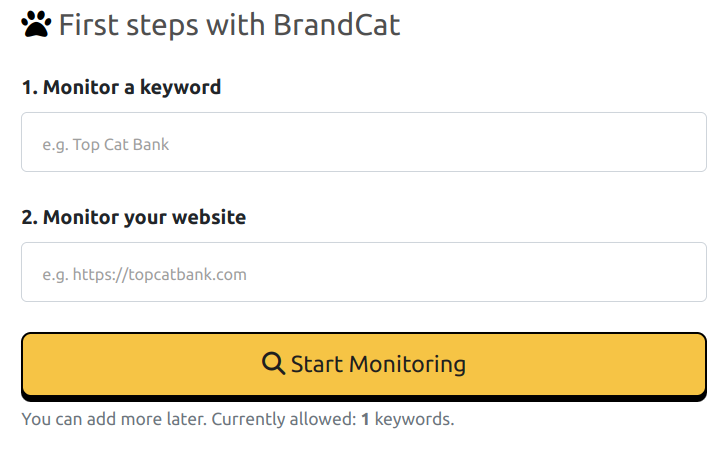This screenshot has width=726, height=469.
Task: Click the Start Monitoring button
Action: click(x=364, y=364)
